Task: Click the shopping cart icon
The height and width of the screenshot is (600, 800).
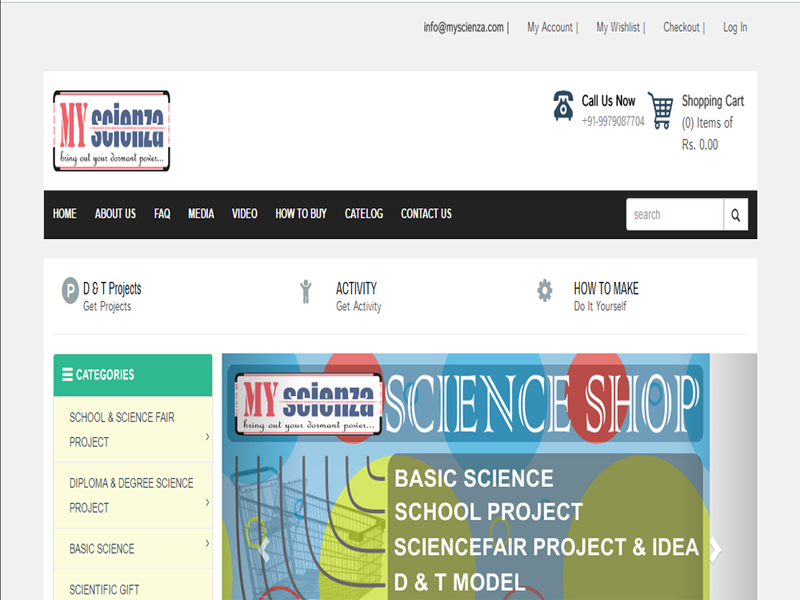Action: (660, 110)
